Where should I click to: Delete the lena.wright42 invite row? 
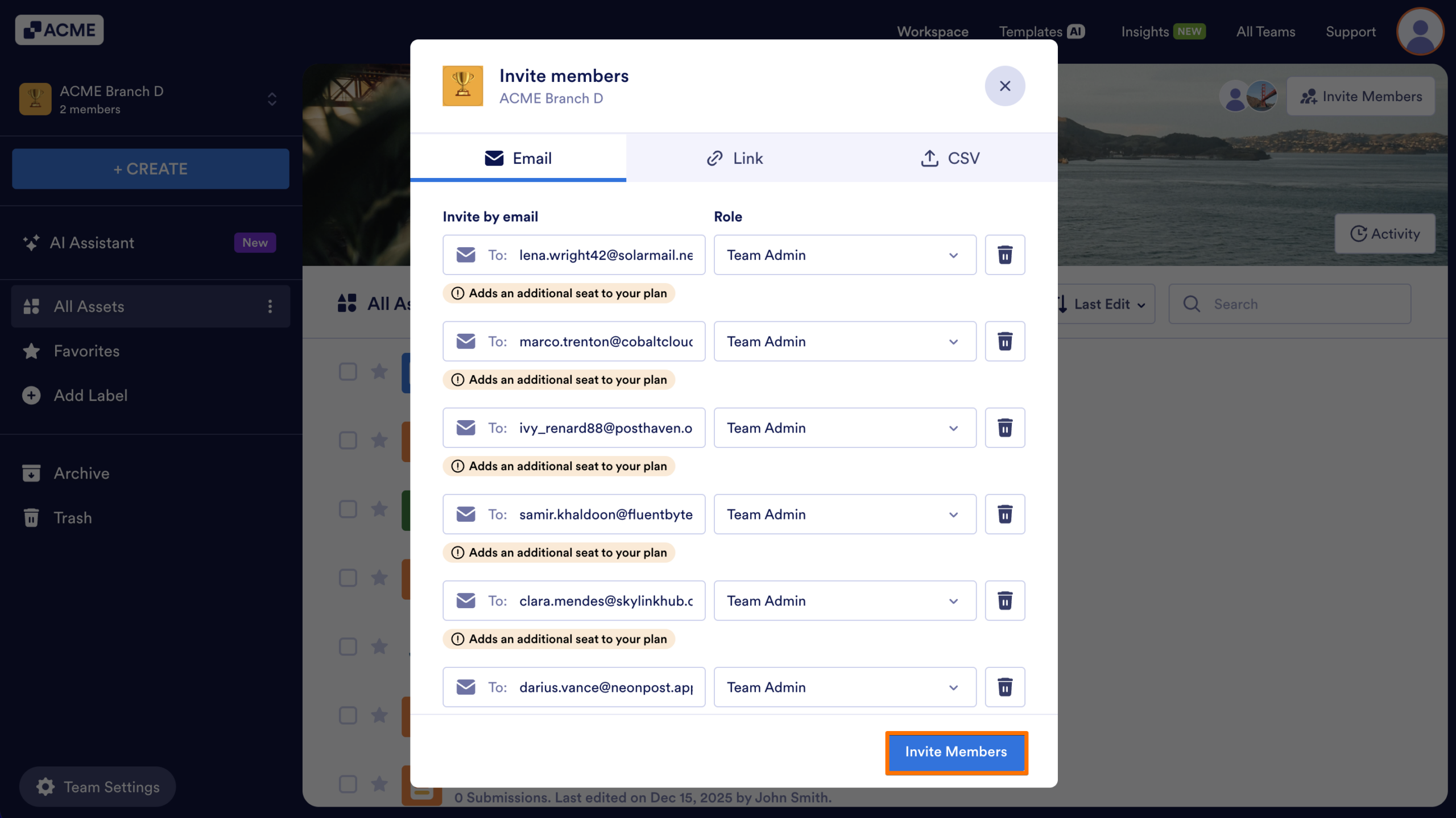coord(1004,255)
